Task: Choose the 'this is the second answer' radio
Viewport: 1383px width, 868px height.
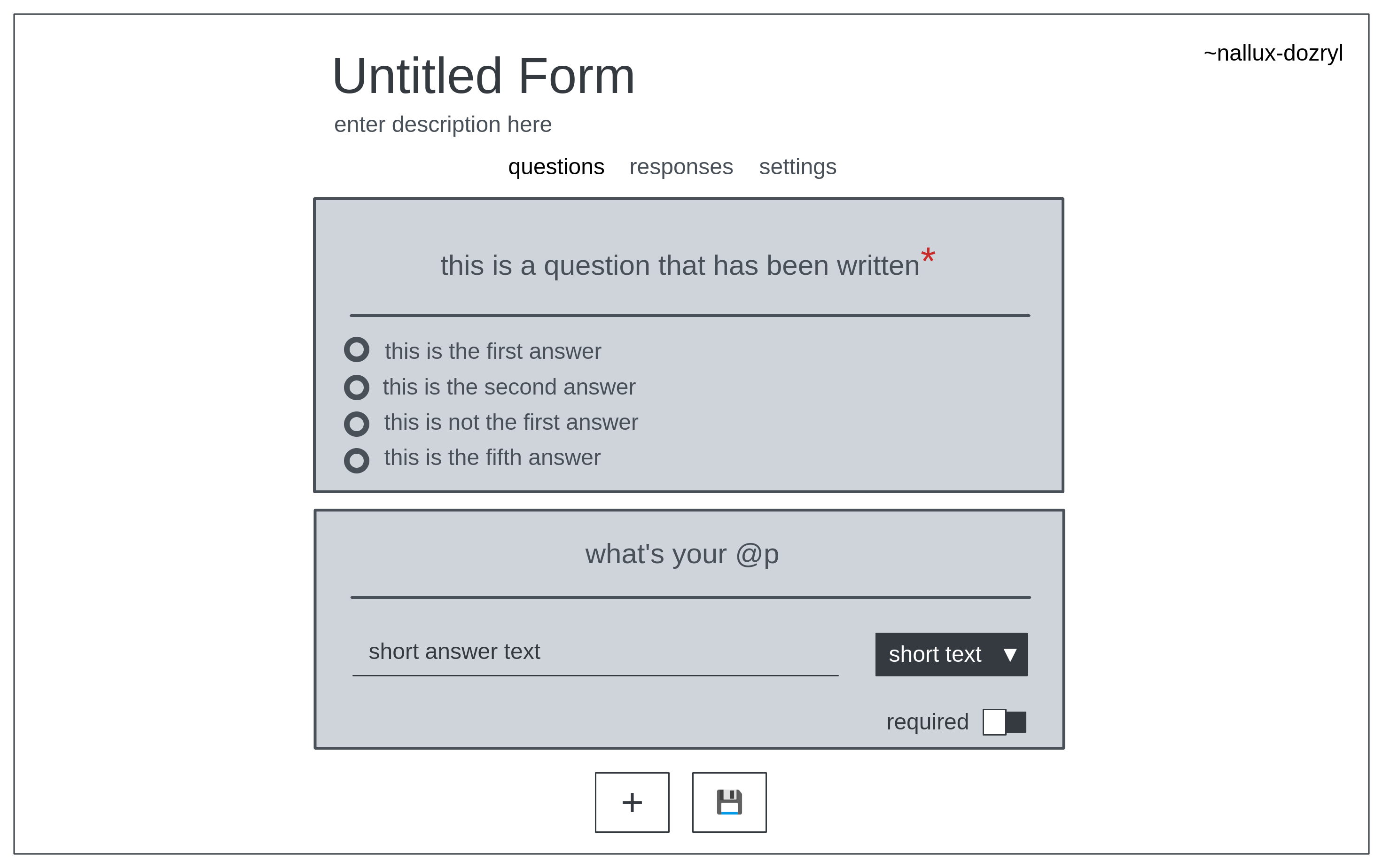Action: (357, 387)
